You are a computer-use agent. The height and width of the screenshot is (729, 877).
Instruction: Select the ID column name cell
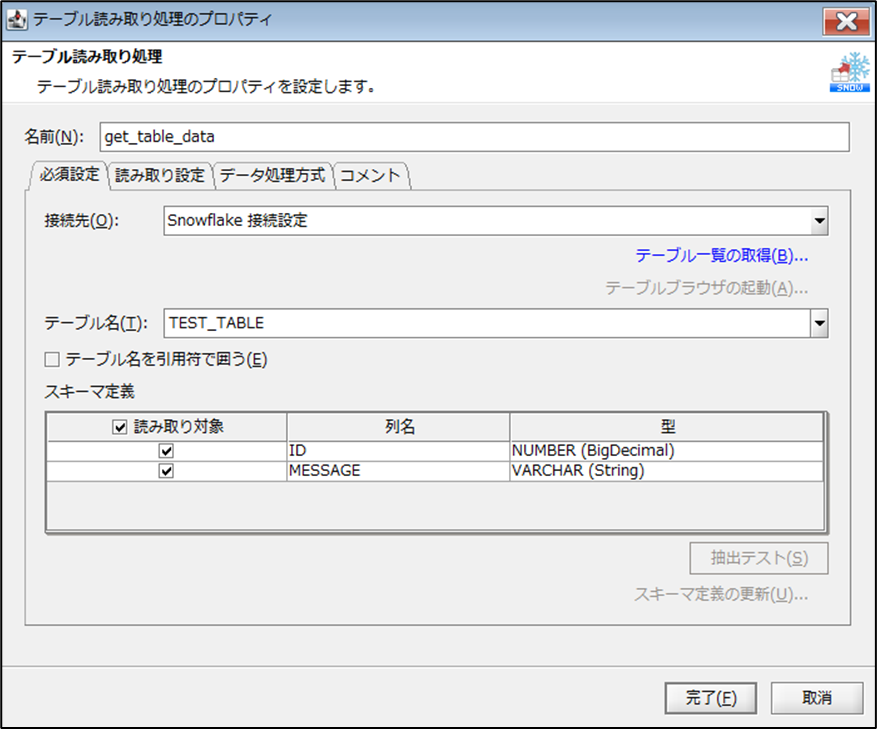click(398, 451)
